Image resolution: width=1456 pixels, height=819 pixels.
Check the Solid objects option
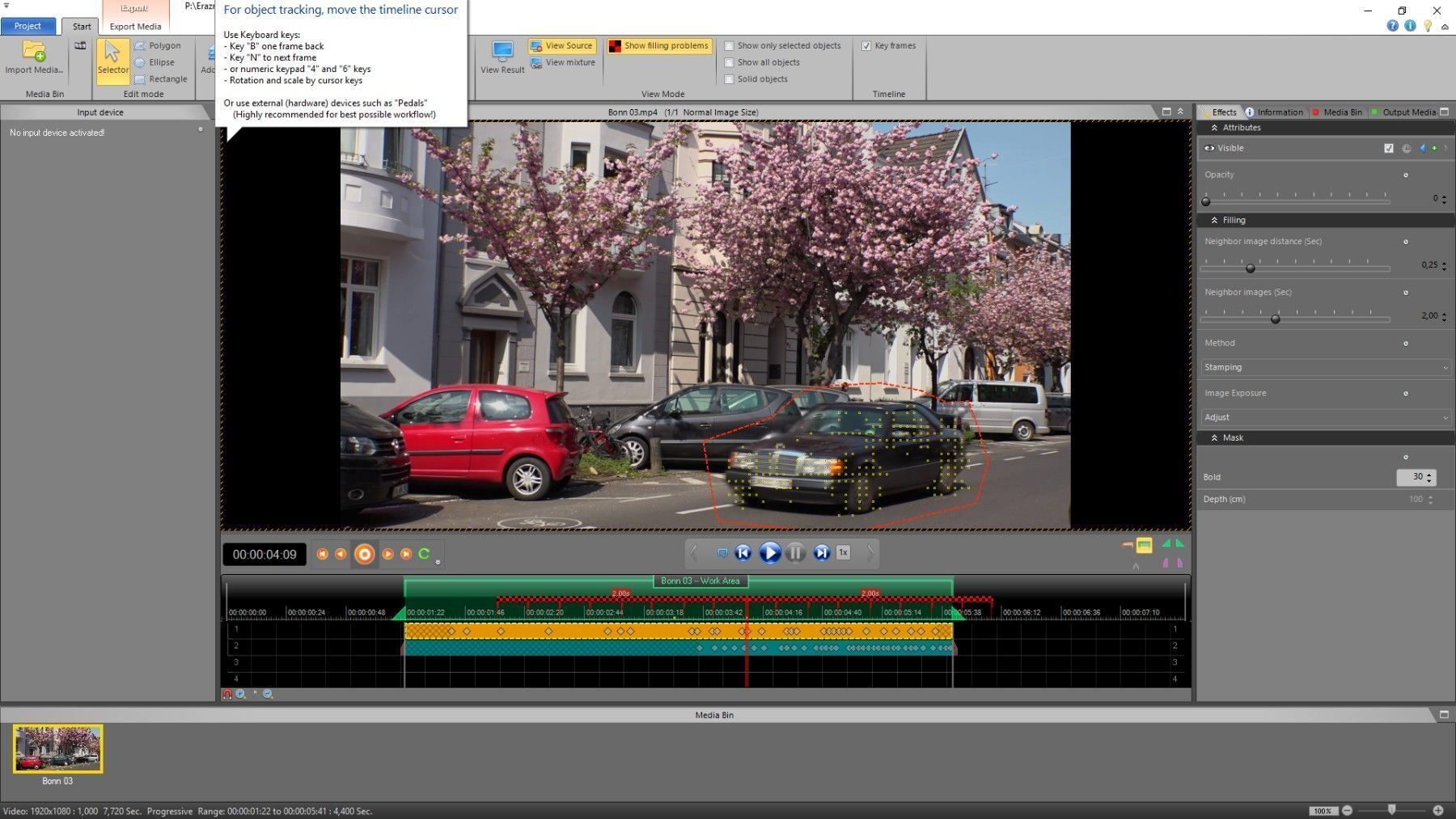729,79
